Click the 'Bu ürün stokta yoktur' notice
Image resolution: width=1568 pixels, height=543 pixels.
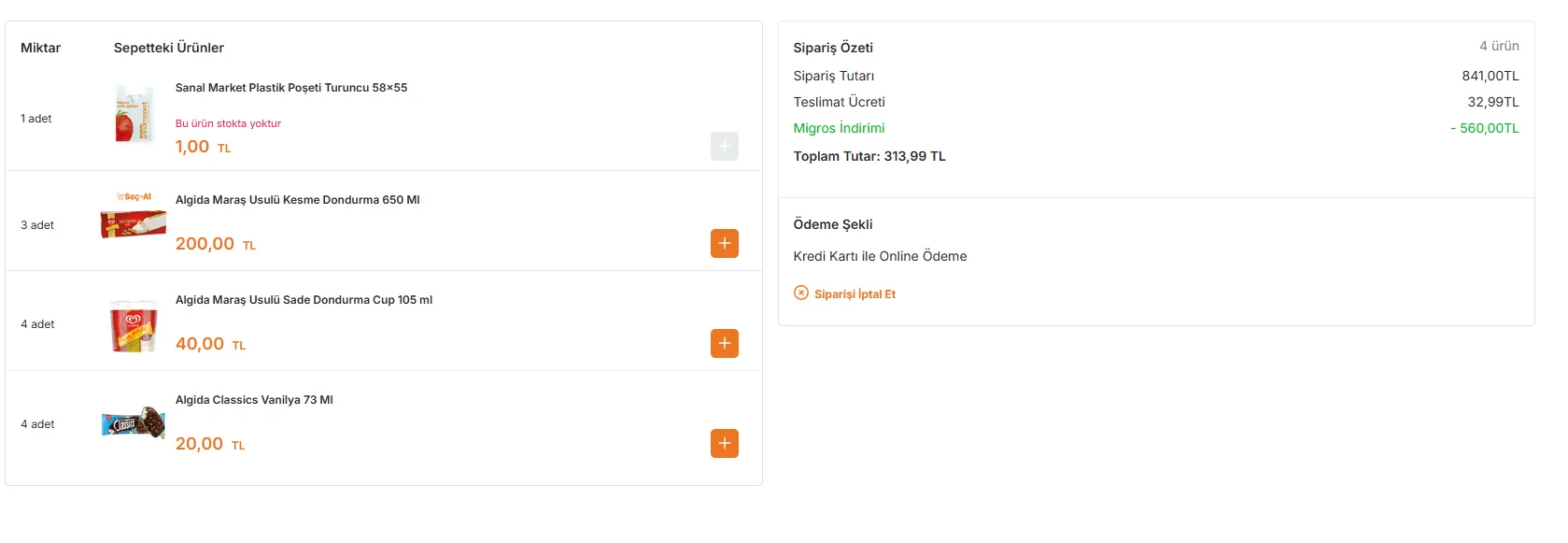[x=228, y=123]
